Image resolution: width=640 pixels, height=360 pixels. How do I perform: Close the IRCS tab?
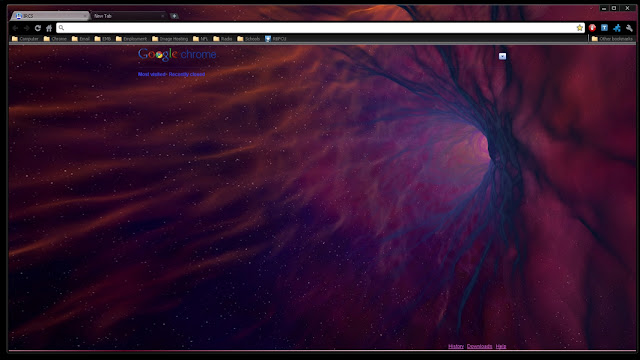click(84, 16)
